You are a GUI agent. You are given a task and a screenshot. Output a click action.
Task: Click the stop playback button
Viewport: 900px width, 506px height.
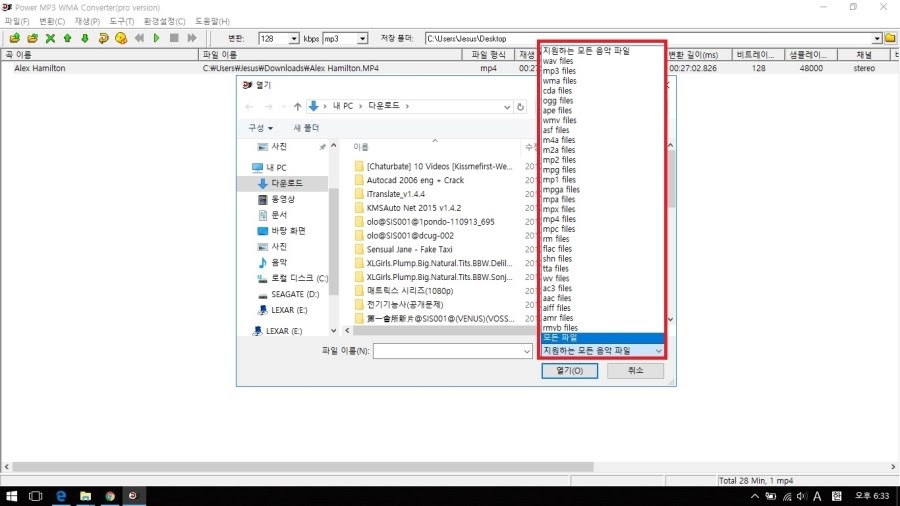click(174, 38)
